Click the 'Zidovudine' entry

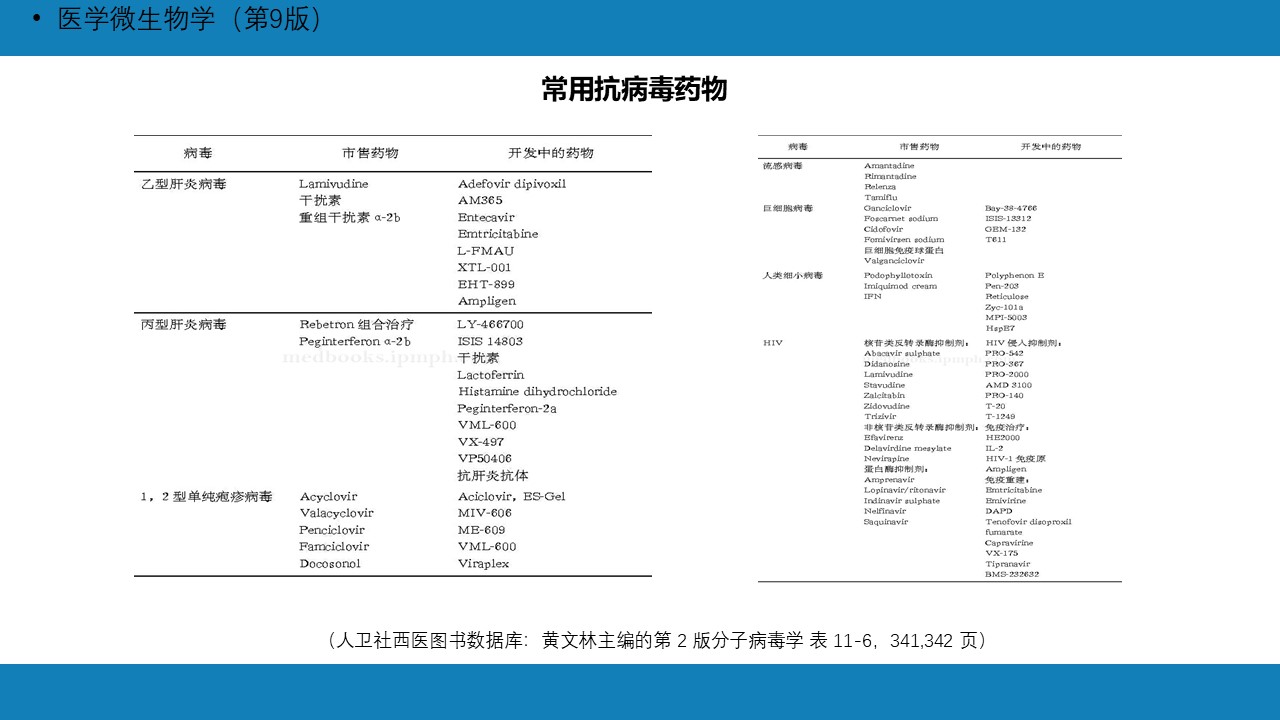coord(887,406)
